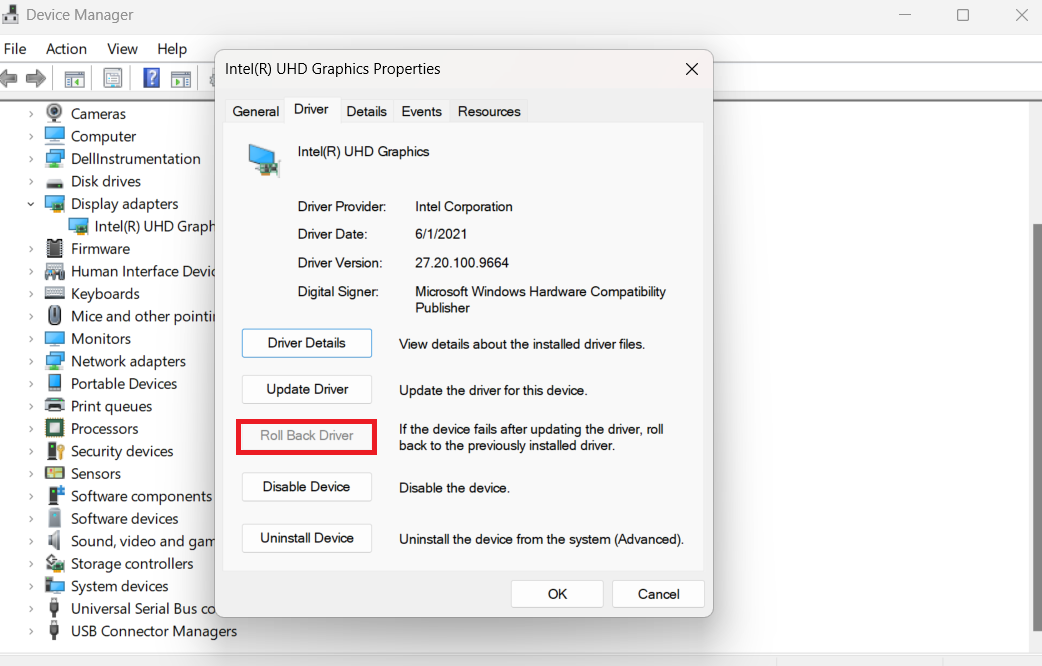Click the Display adapters category icon
This screenshot has height=666, width=1042.
tap(54, 203)
